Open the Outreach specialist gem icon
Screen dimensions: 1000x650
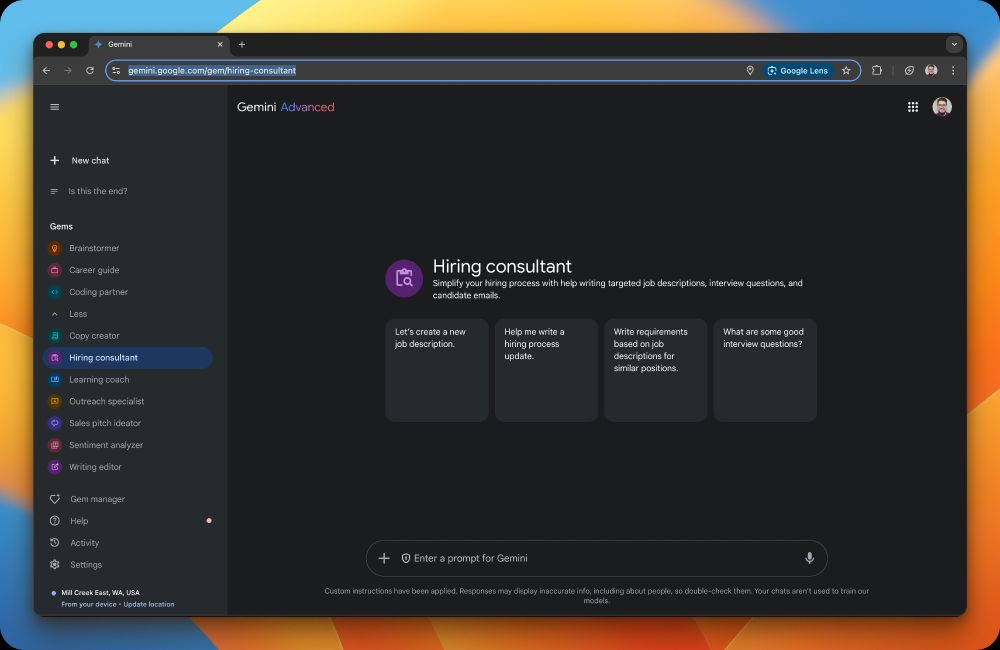(55, 401)
